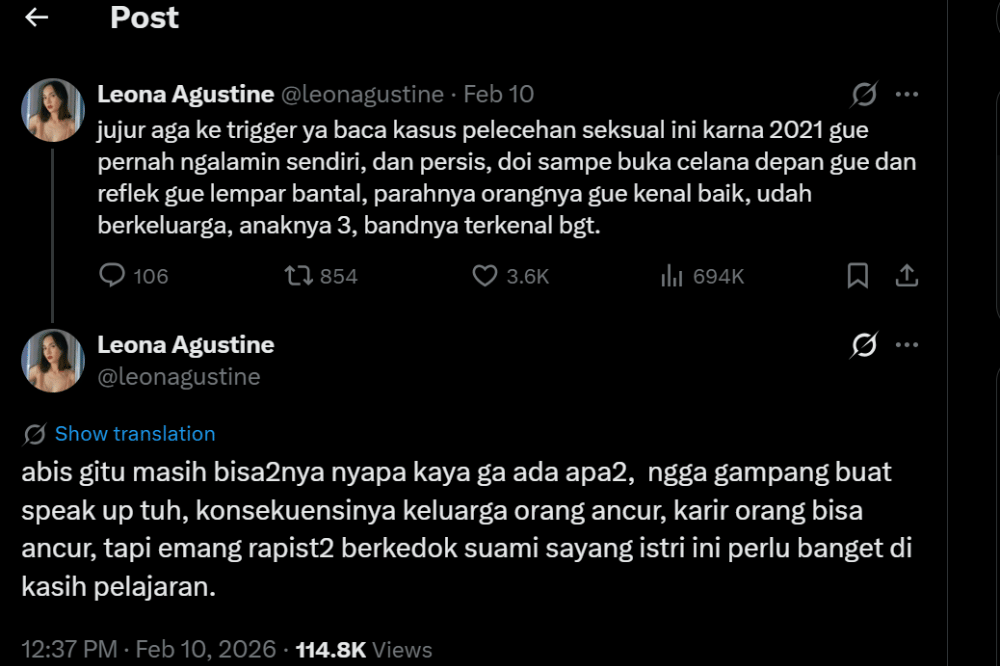Image resolution: width=1000 pixels, height=666 pixels.
Task: Show translation of the reply
Action: click(x=133, y=433)
